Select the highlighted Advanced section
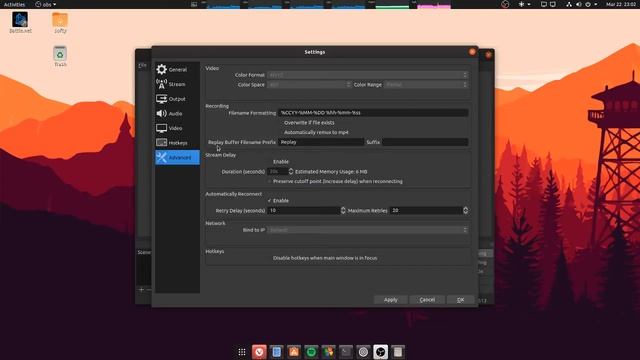This screenshot has width=640, height=360. (x=177, y=158)
